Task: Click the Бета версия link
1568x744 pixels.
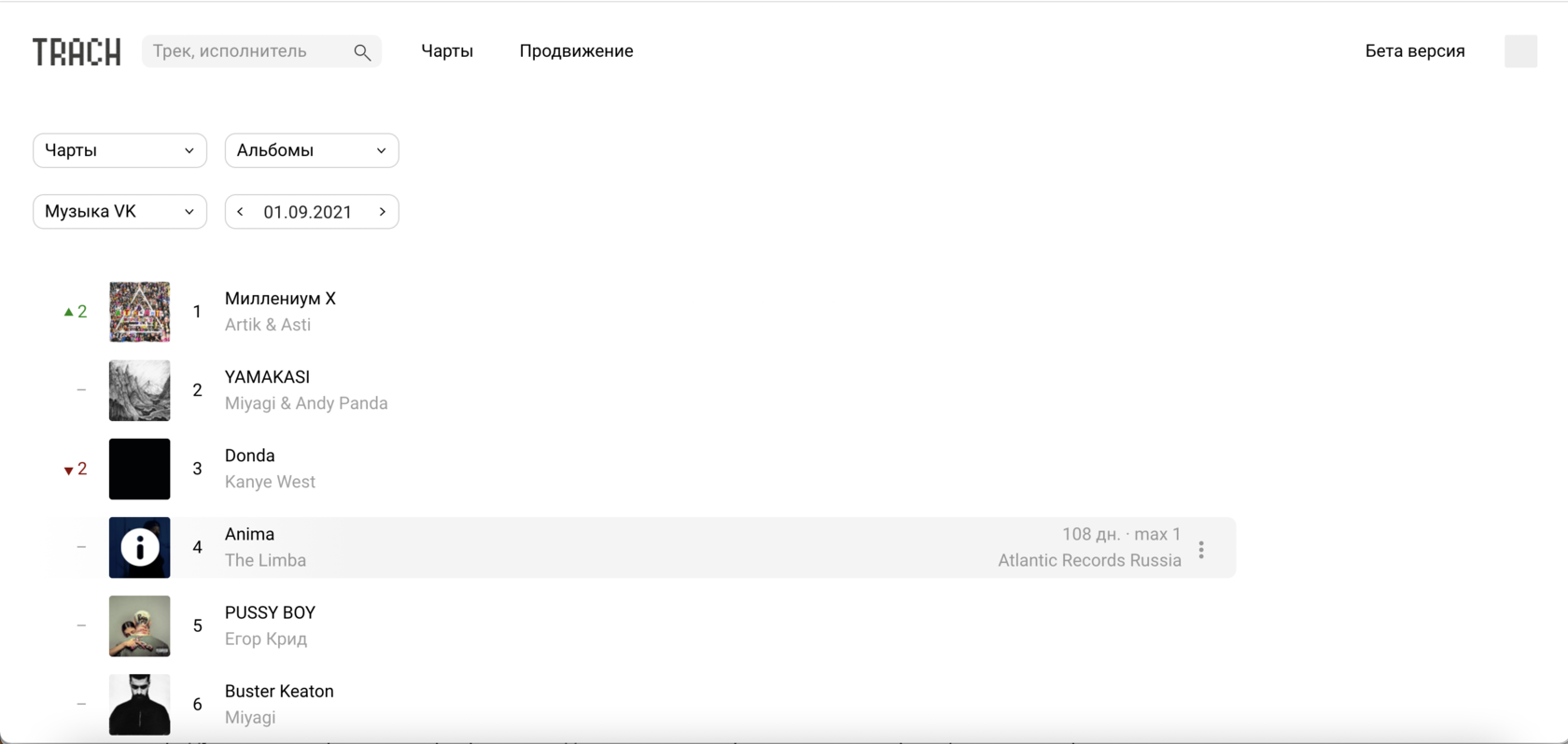Action: click(x=1414, y=51)
